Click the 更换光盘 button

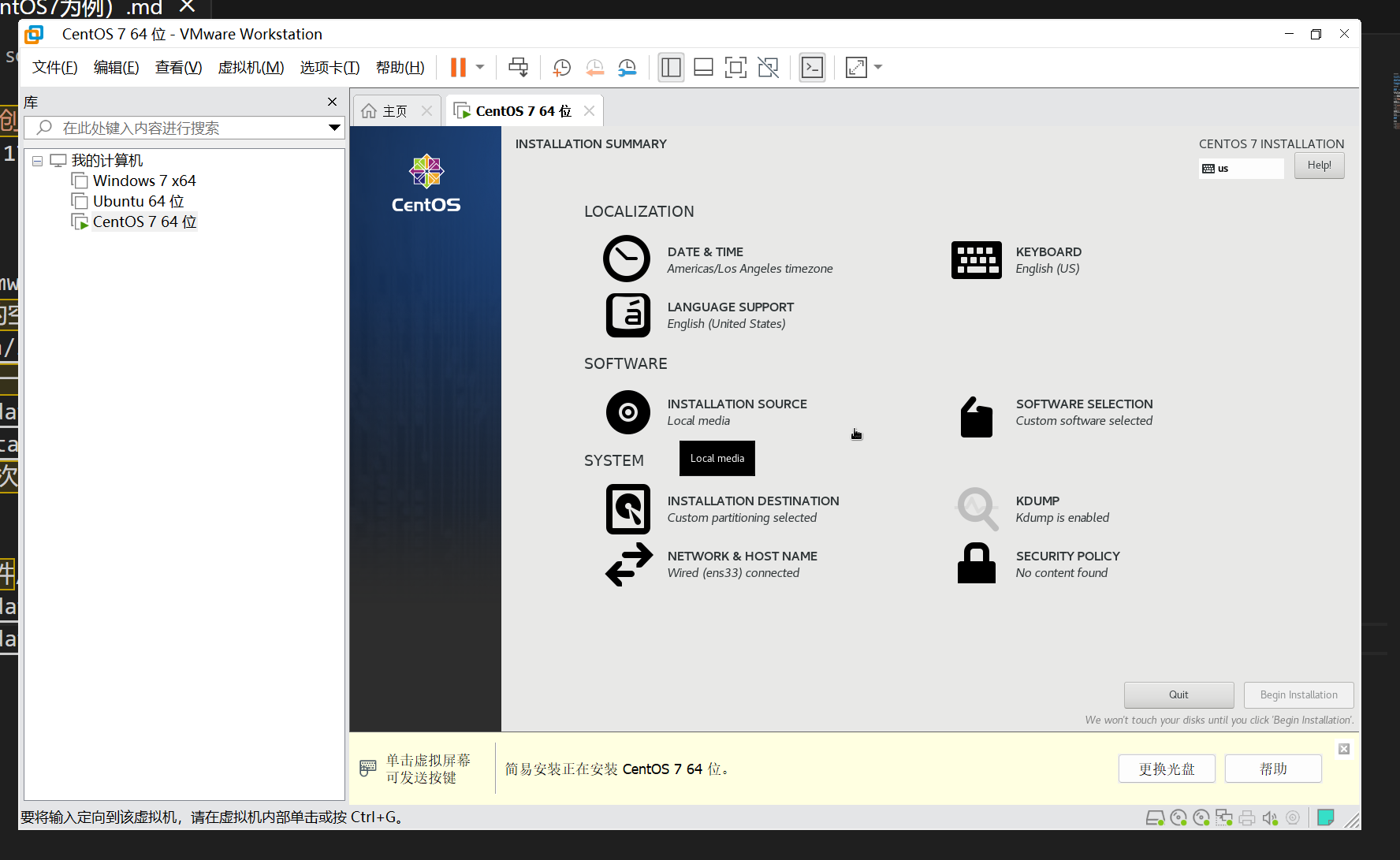click(x=1167, y=769)
